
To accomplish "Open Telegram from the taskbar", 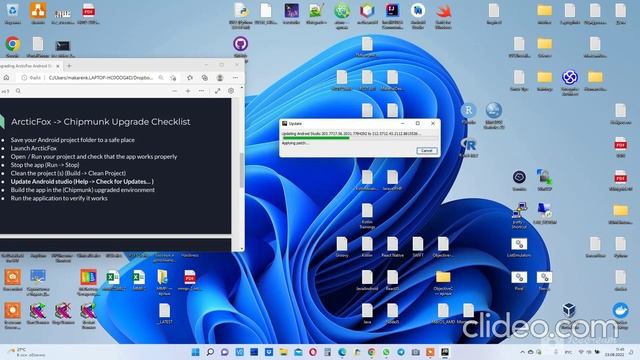I will 401,352.
